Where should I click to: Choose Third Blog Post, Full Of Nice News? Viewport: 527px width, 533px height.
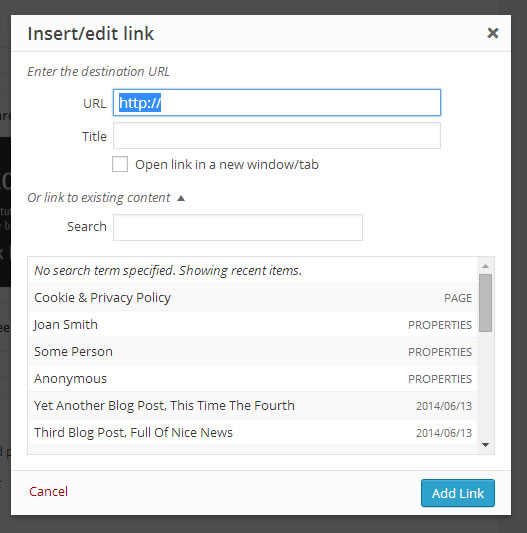253,432
